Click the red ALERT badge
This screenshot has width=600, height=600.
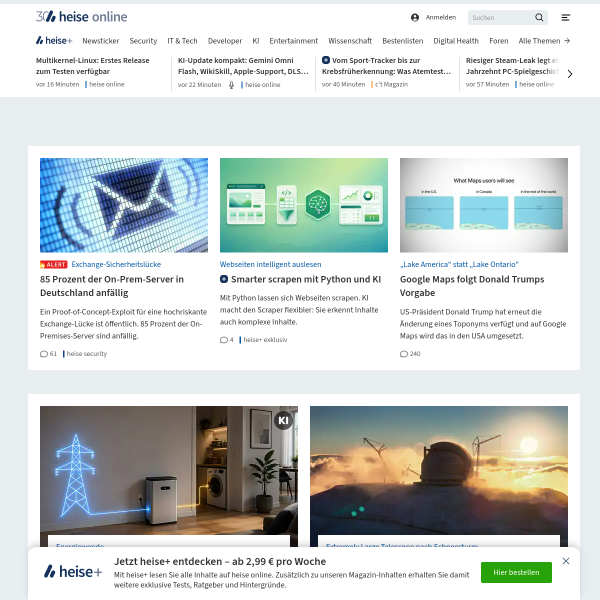click(x=54, y=264)
